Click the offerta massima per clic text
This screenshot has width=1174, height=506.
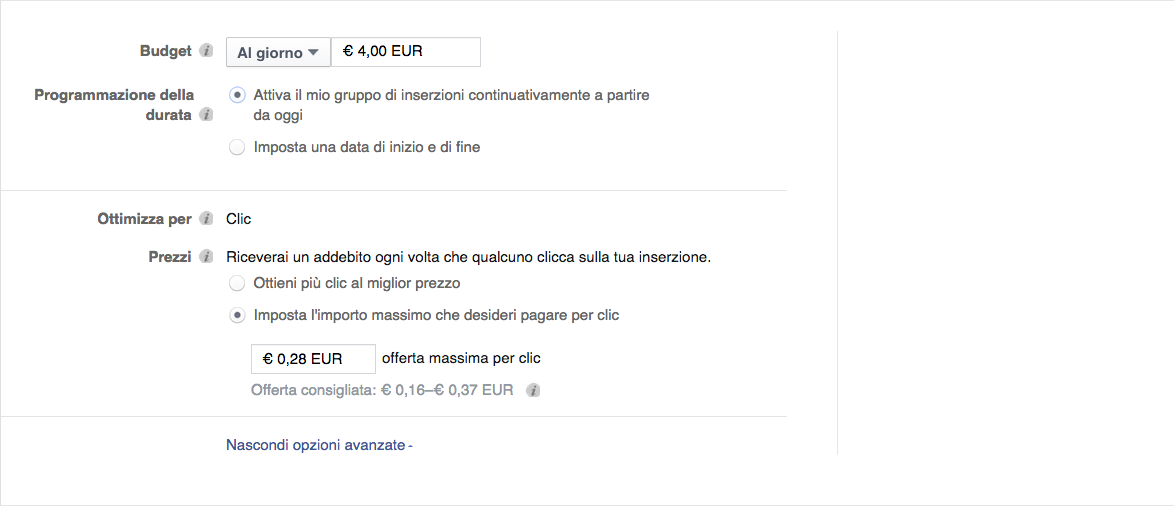(x=461, y=358)
